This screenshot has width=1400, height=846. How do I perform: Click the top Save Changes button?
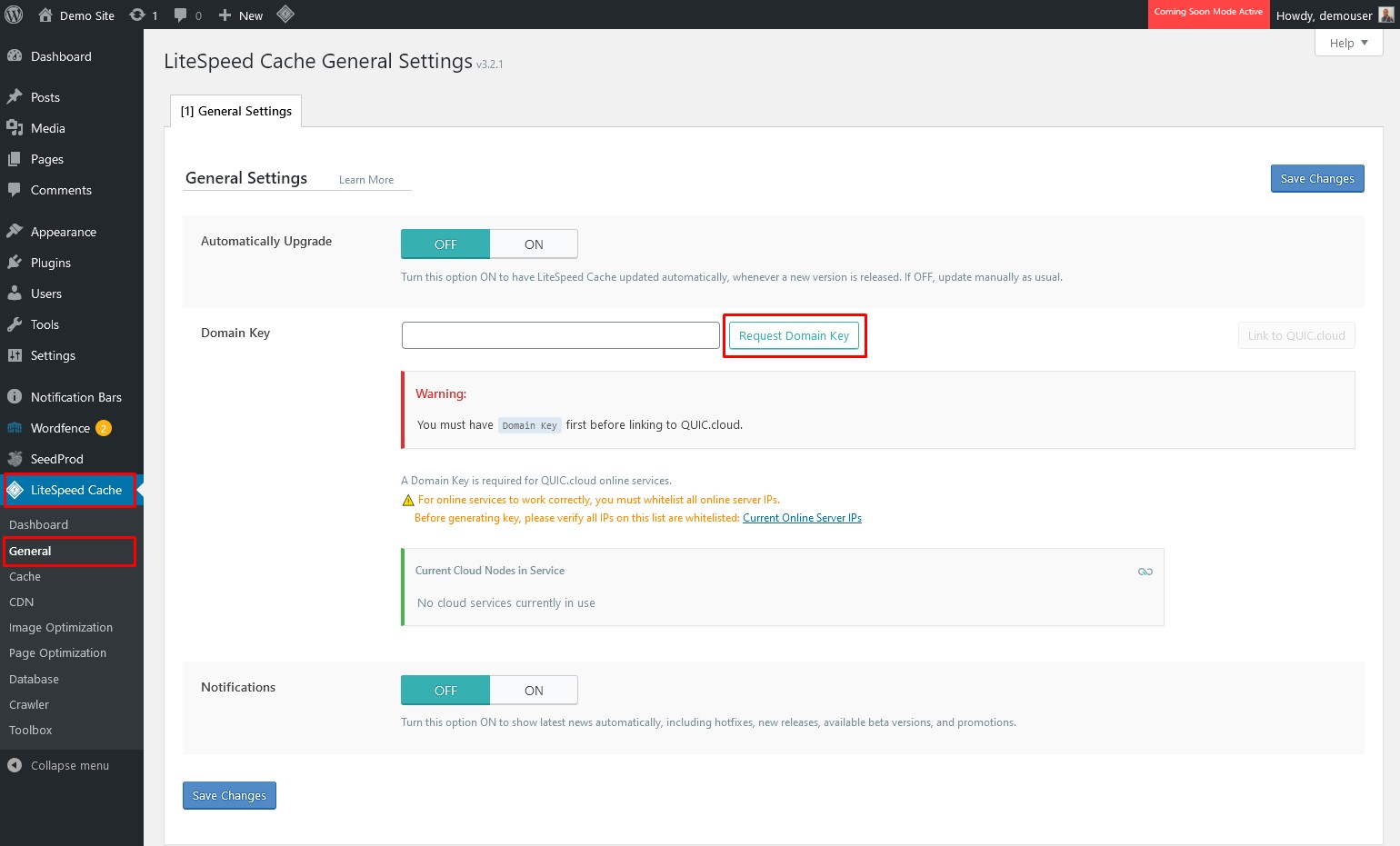pos(1317,179)
